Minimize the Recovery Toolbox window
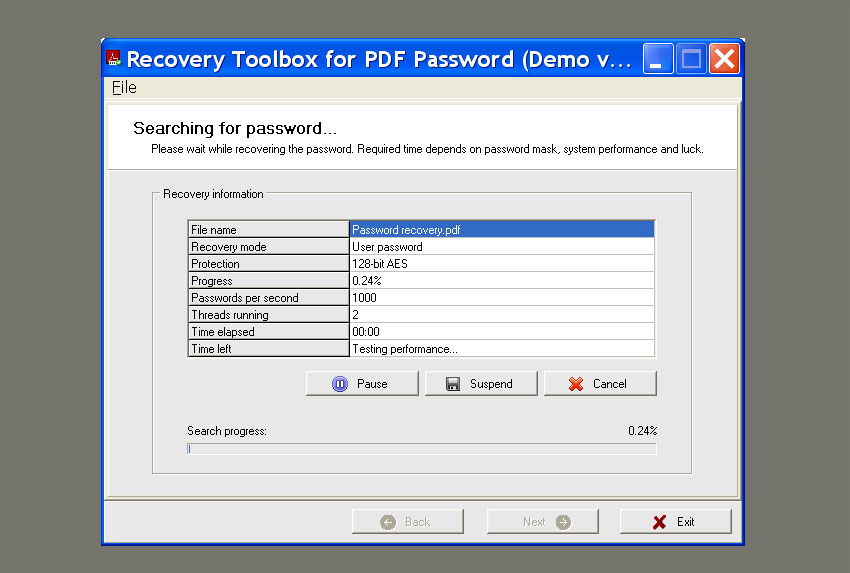 658,59
